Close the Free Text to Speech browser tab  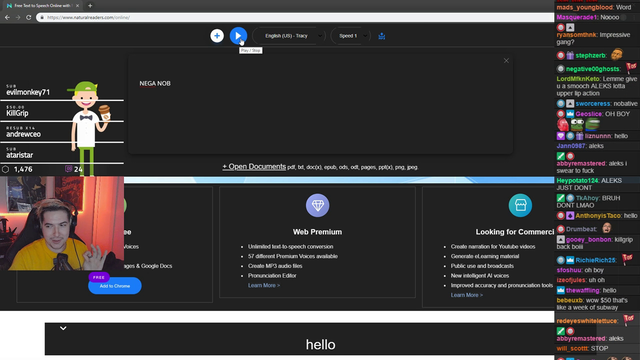tap(77, 6)
